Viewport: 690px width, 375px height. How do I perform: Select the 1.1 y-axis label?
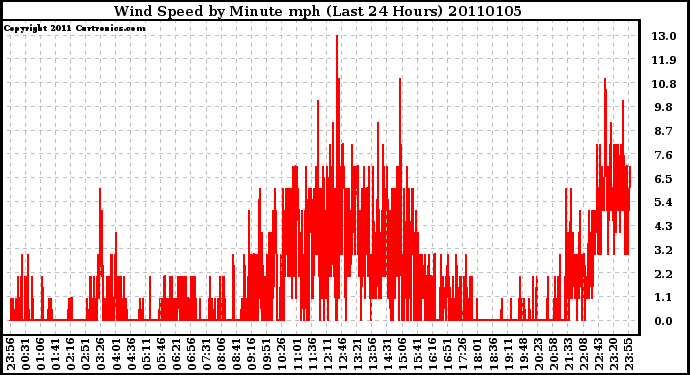coord(664,298)
